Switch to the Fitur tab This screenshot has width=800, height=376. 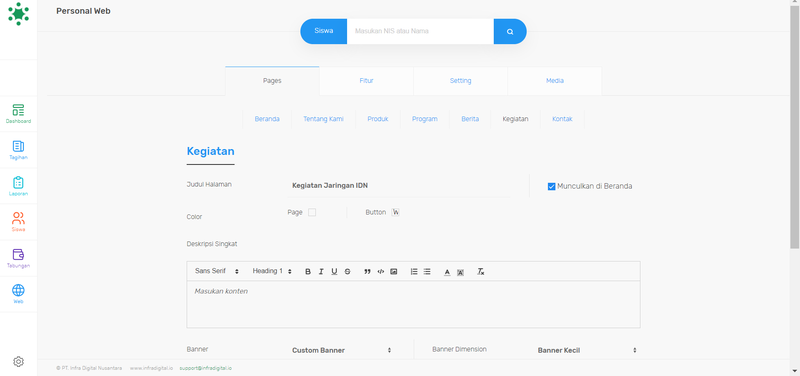point(366,81)
